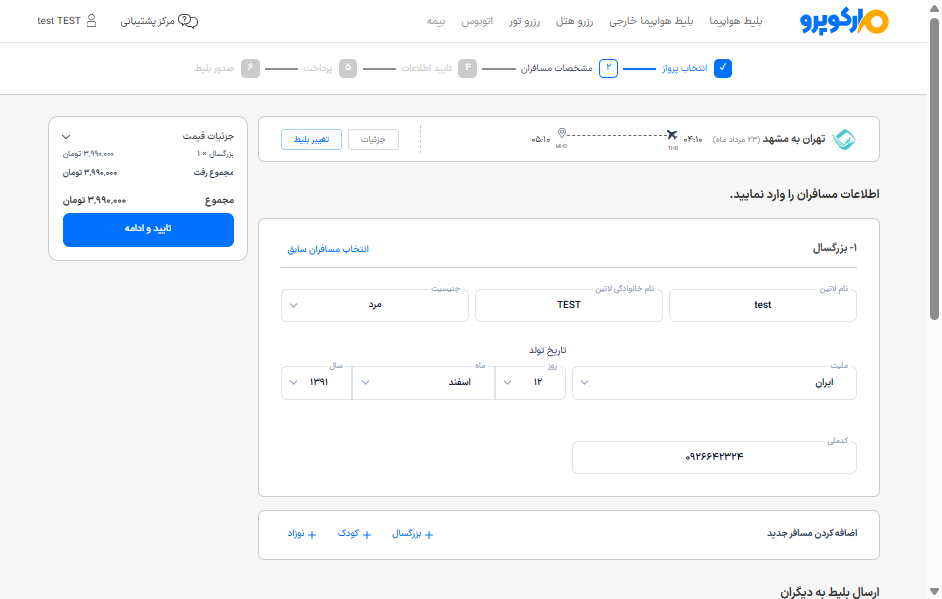Click the airline logo on the flight card
The height and width of the screenshot is (599, 942).
(x=844, y=139)
